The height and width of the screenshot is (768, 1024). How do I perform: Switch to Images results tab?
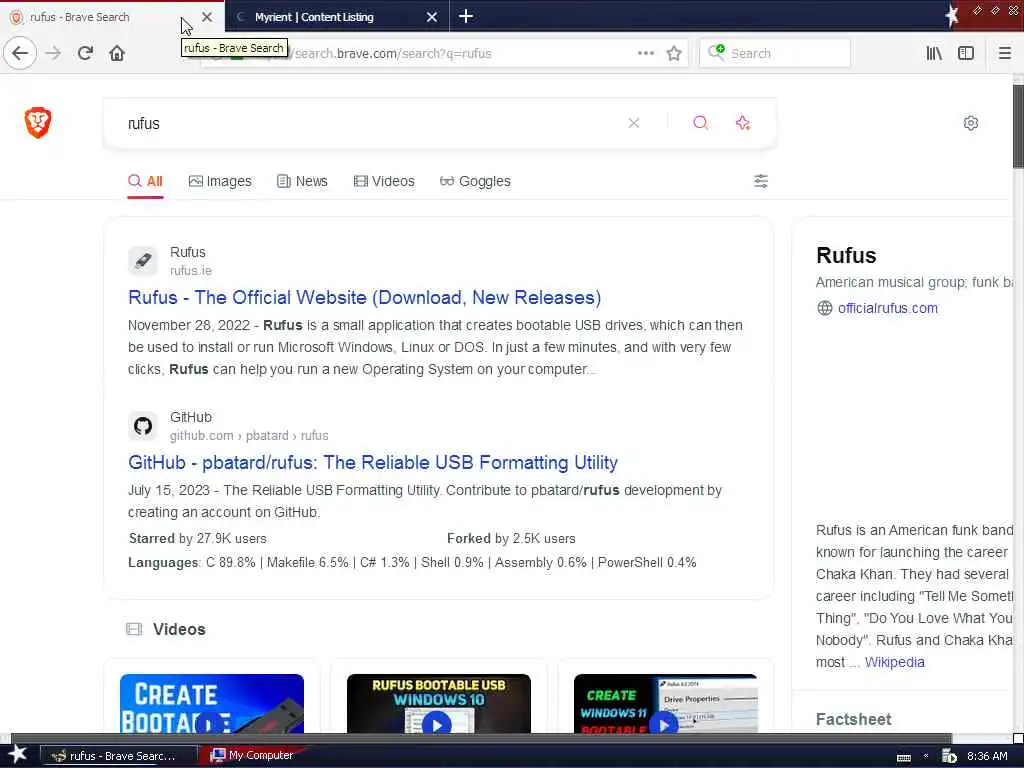(x=219, y=181)
